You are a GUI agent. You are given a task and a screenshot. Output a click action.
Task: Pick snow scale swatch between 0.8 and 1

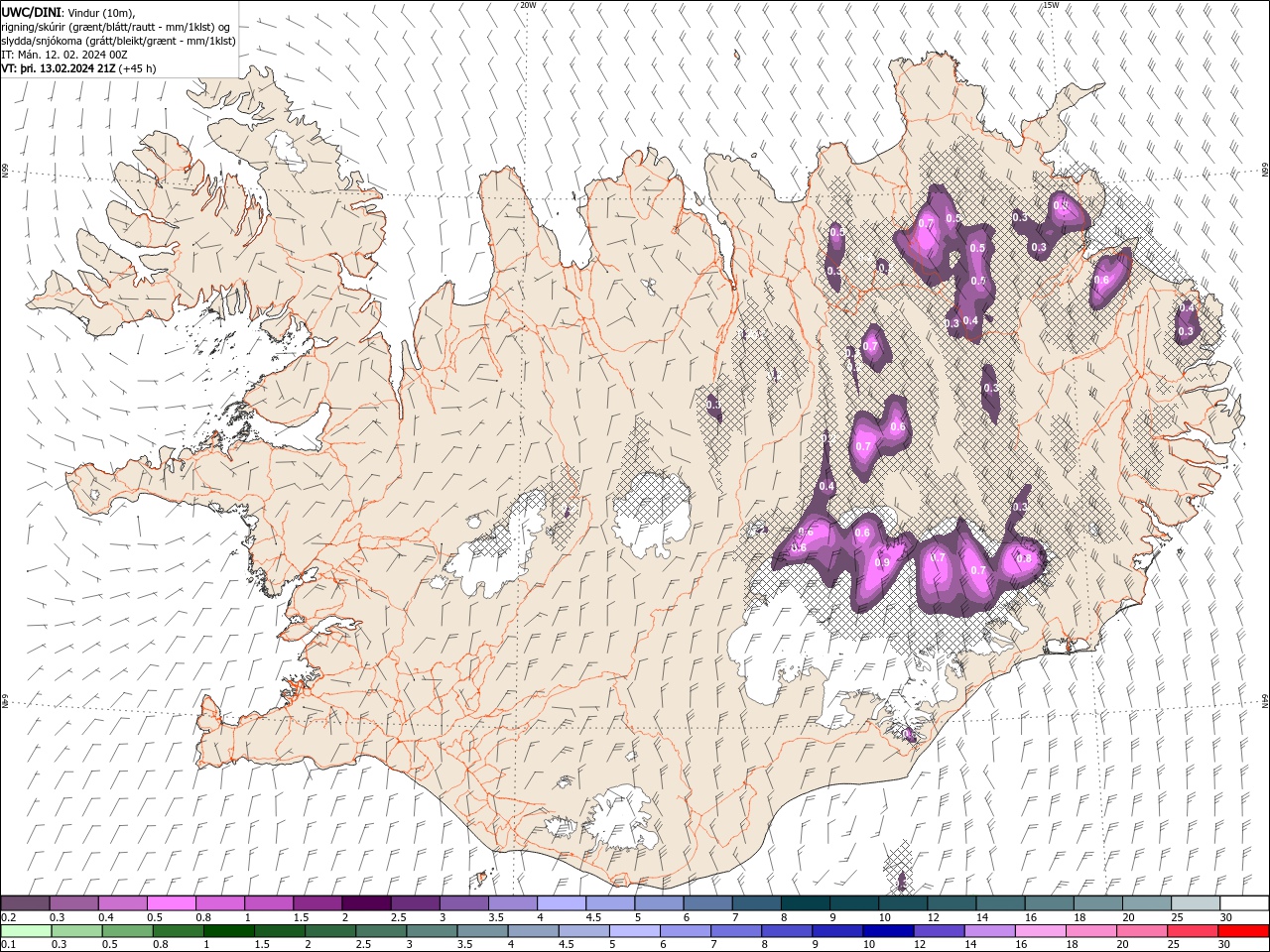click(x=219, y=903)
